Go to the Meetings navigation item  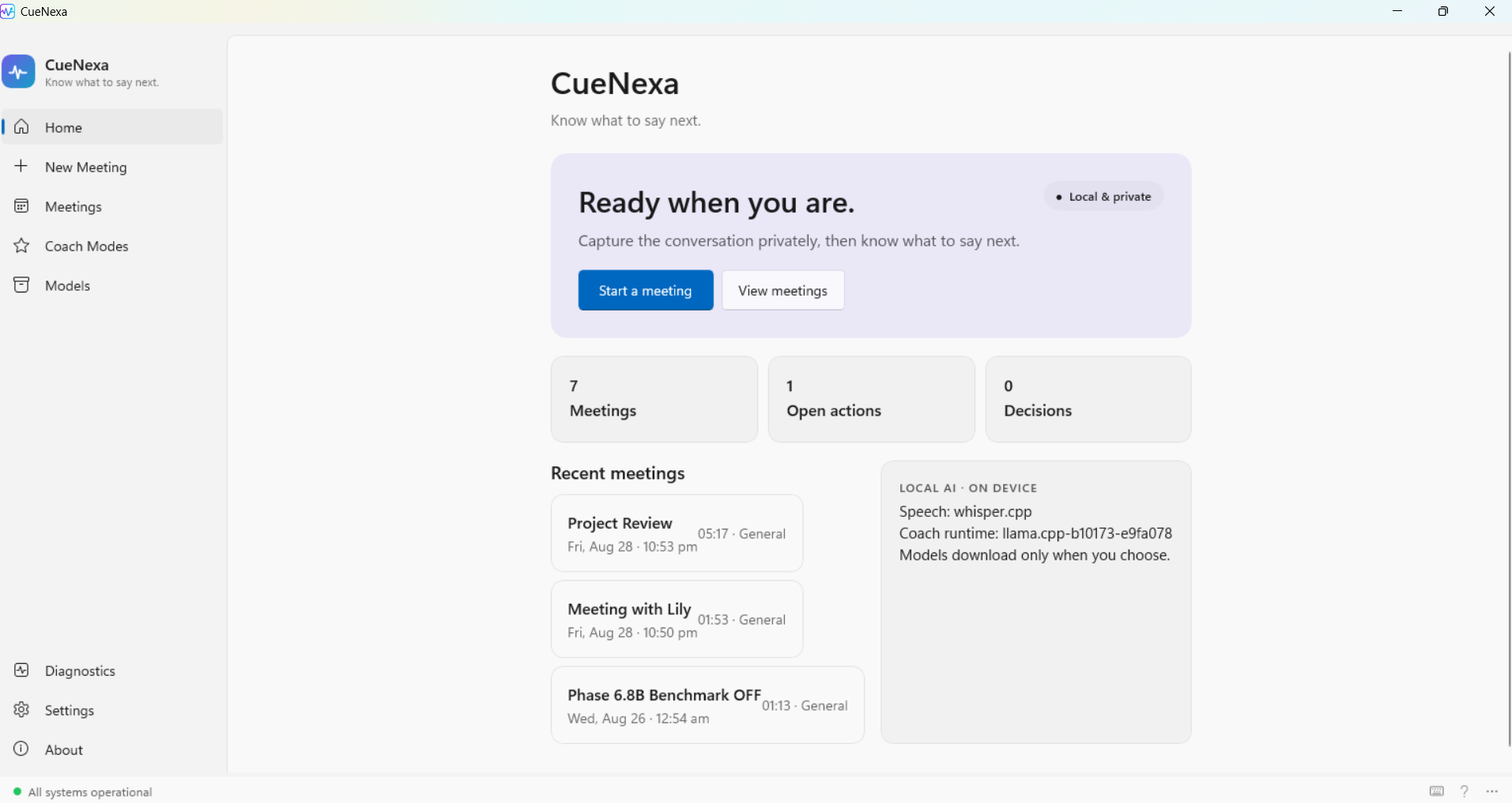[x=112, y=206]
